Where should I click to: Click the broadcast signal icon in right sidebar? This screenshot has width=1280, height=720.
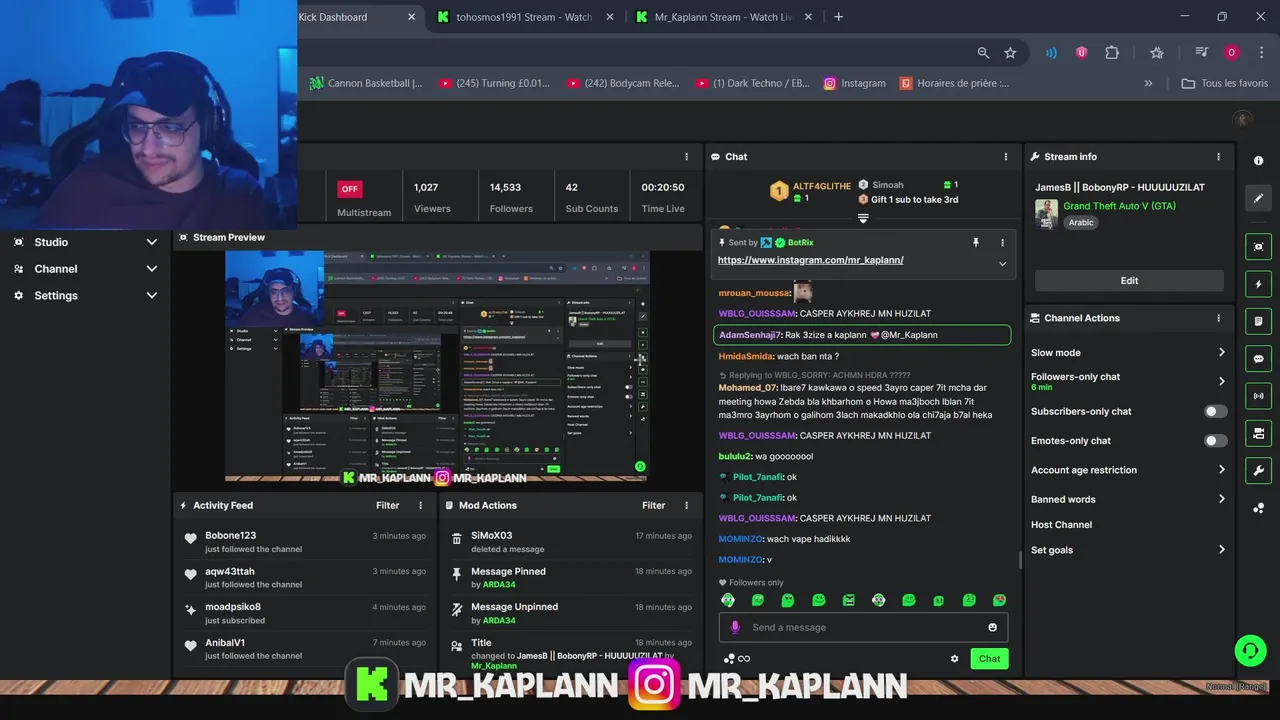[1258, 396]
